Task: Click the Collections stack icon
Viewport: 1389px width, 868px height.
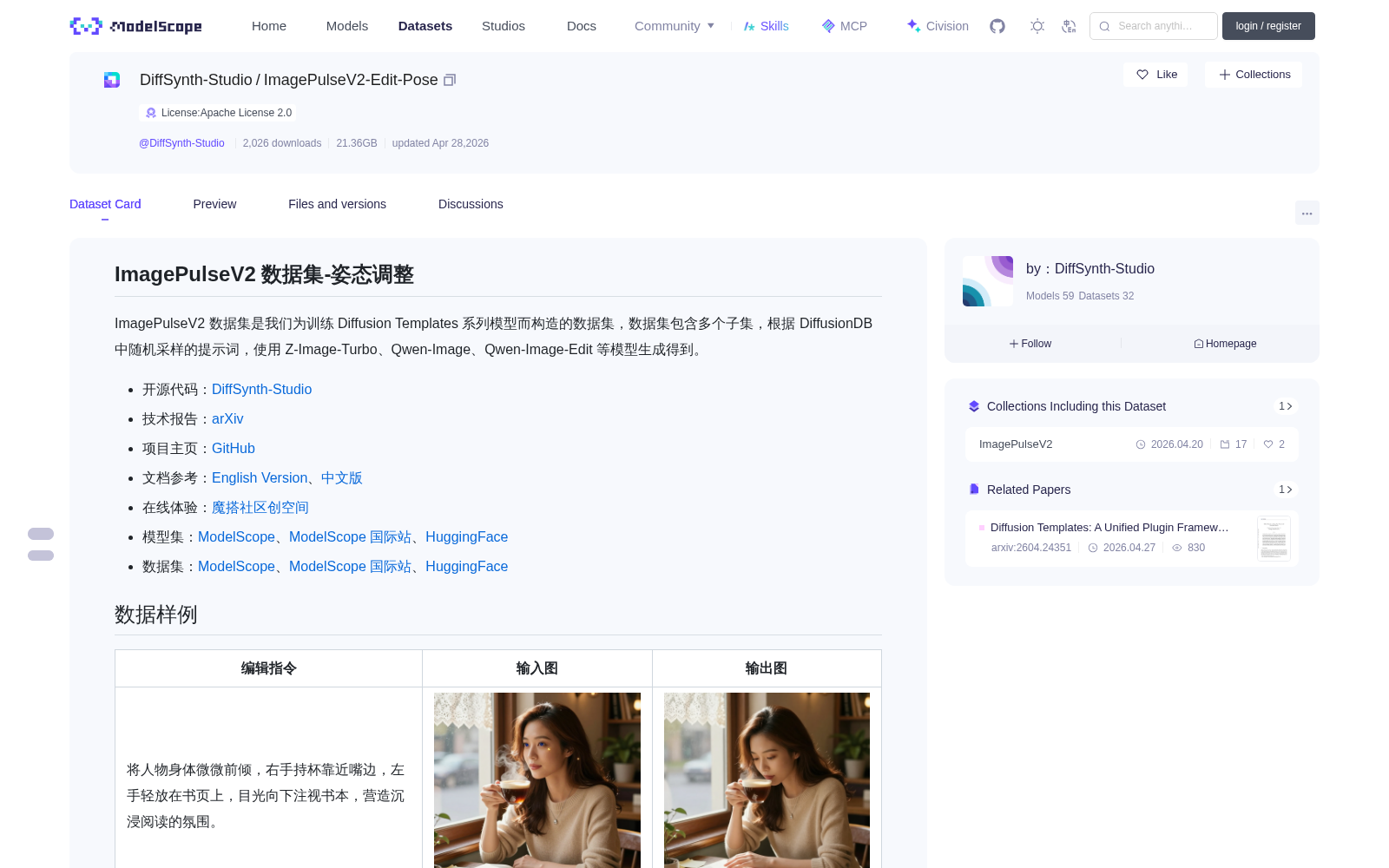Action: [974, 406]
